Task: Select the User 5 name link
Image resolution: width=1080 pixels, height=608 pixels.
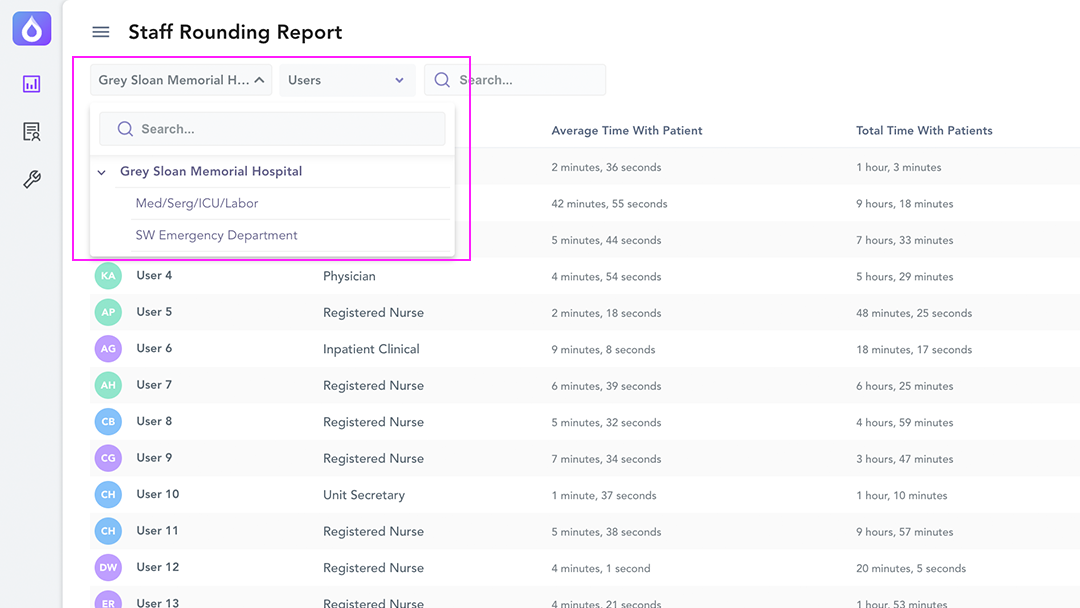Action: coord(154,312)
